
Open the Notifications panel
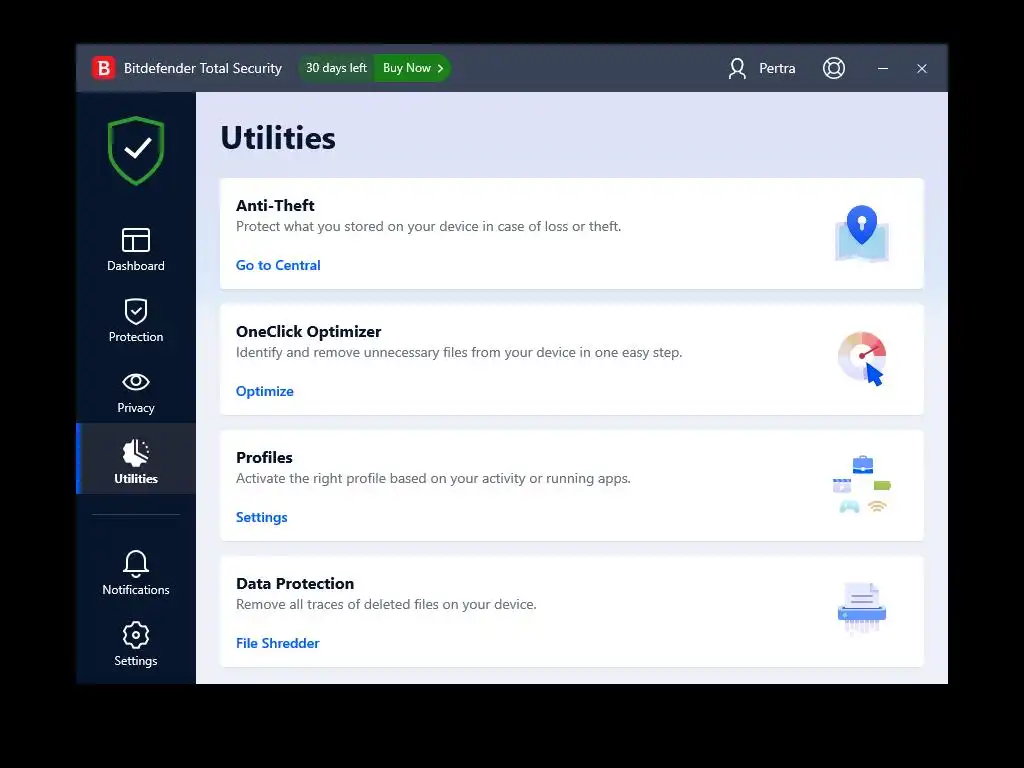(136, 573)
